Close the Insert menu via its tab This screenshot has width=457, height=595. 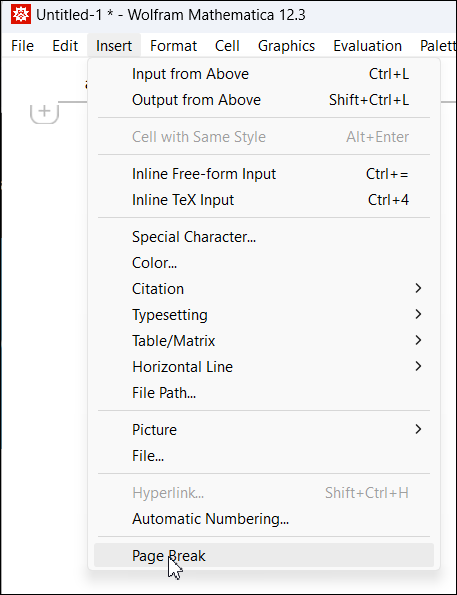[114, 46]
